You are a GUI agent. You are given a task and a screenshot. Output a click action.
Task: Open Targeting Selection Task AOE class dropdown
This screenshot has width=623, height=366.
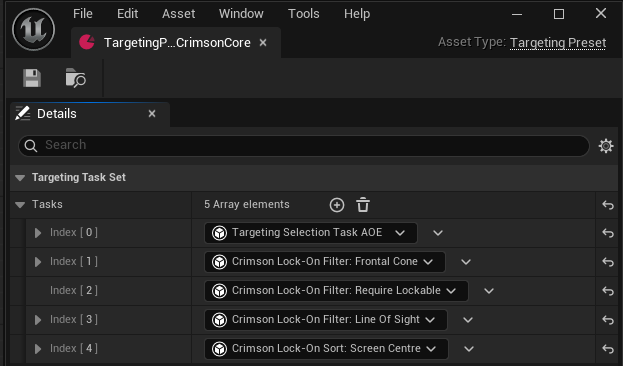point(311,233)
